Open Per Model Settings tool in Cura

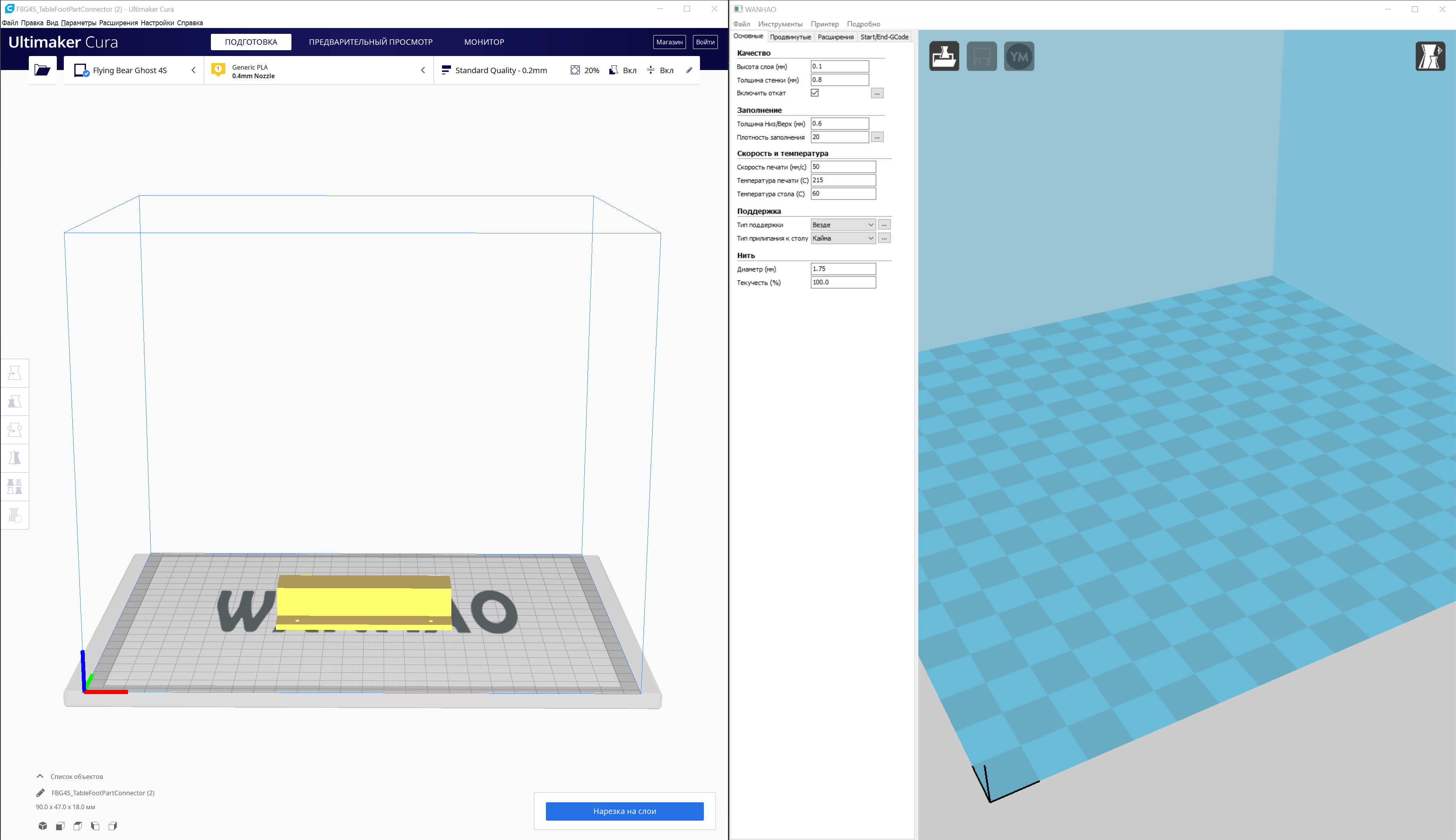15,486
